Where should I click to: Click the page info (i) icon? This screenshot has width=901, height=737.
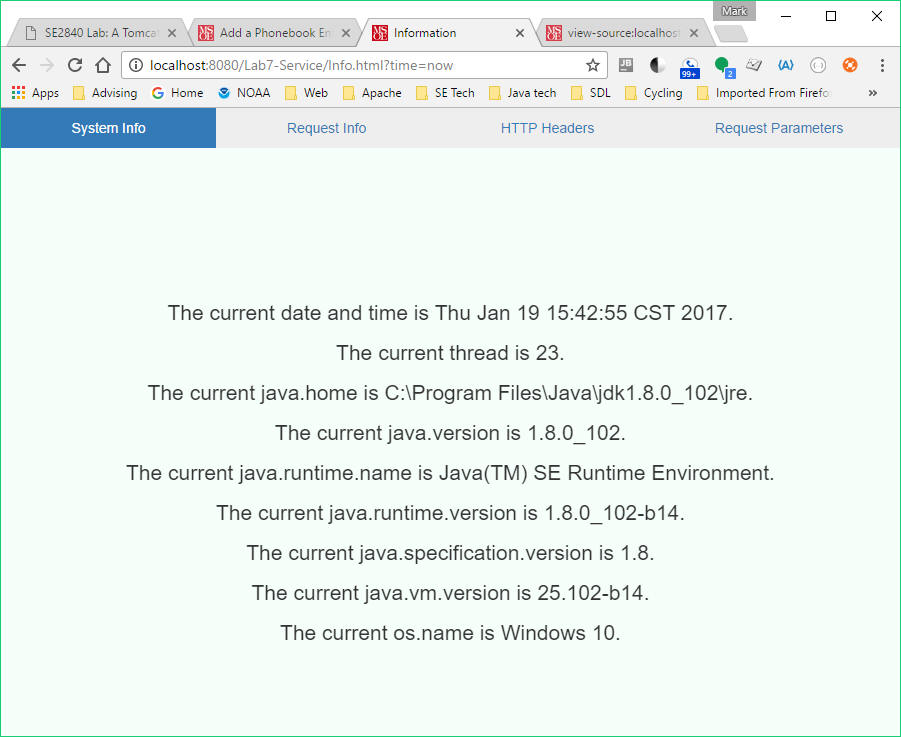[x=136, y=64]
